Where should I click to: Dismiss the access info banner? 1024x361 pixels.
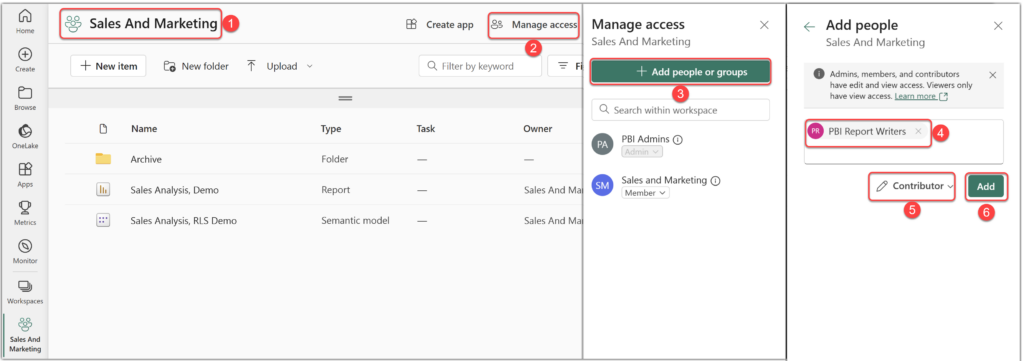[993, 74]
